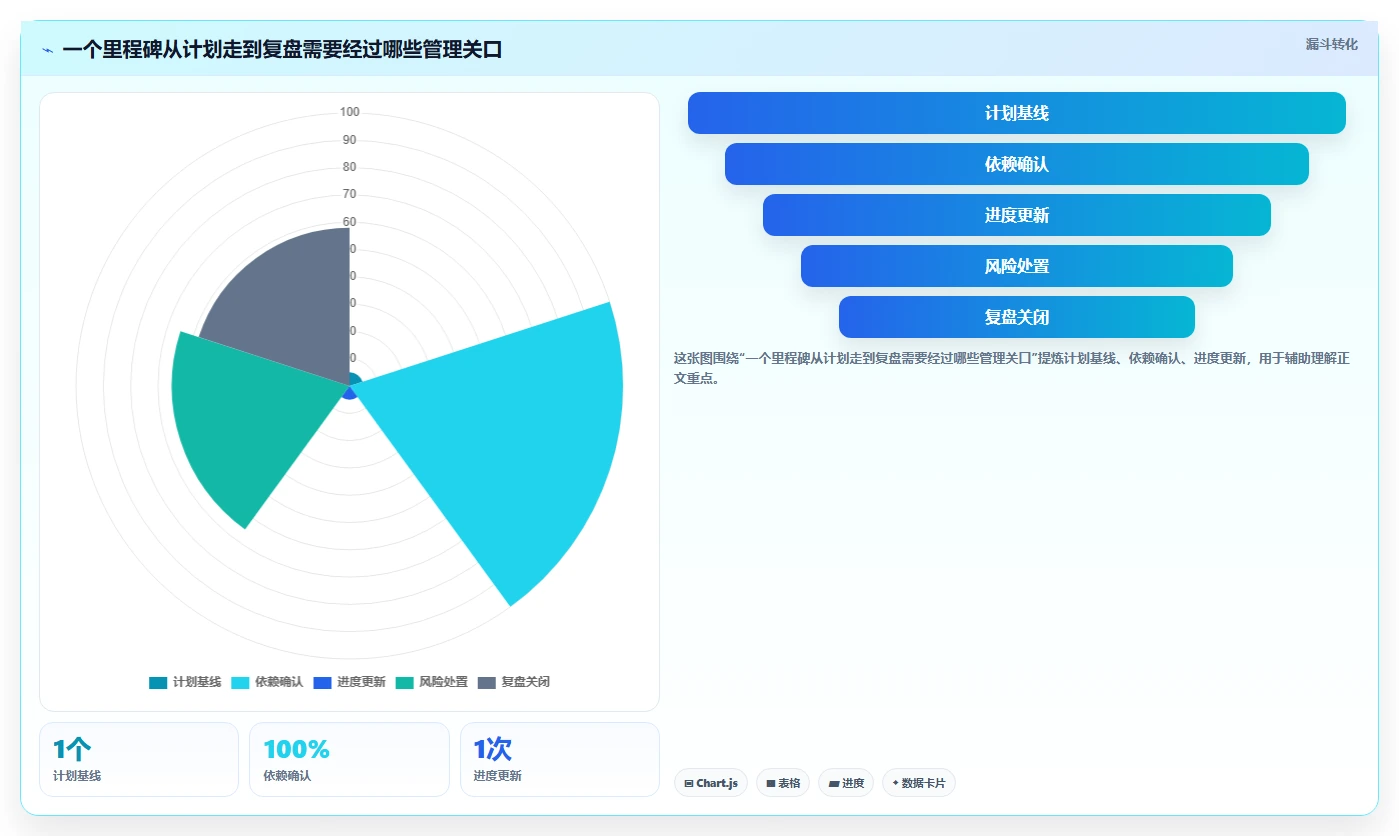This screenshot has width=1399, height=836.
Task: Select the 复盘关闭 funnel bar
Action: pos(1016,317)
